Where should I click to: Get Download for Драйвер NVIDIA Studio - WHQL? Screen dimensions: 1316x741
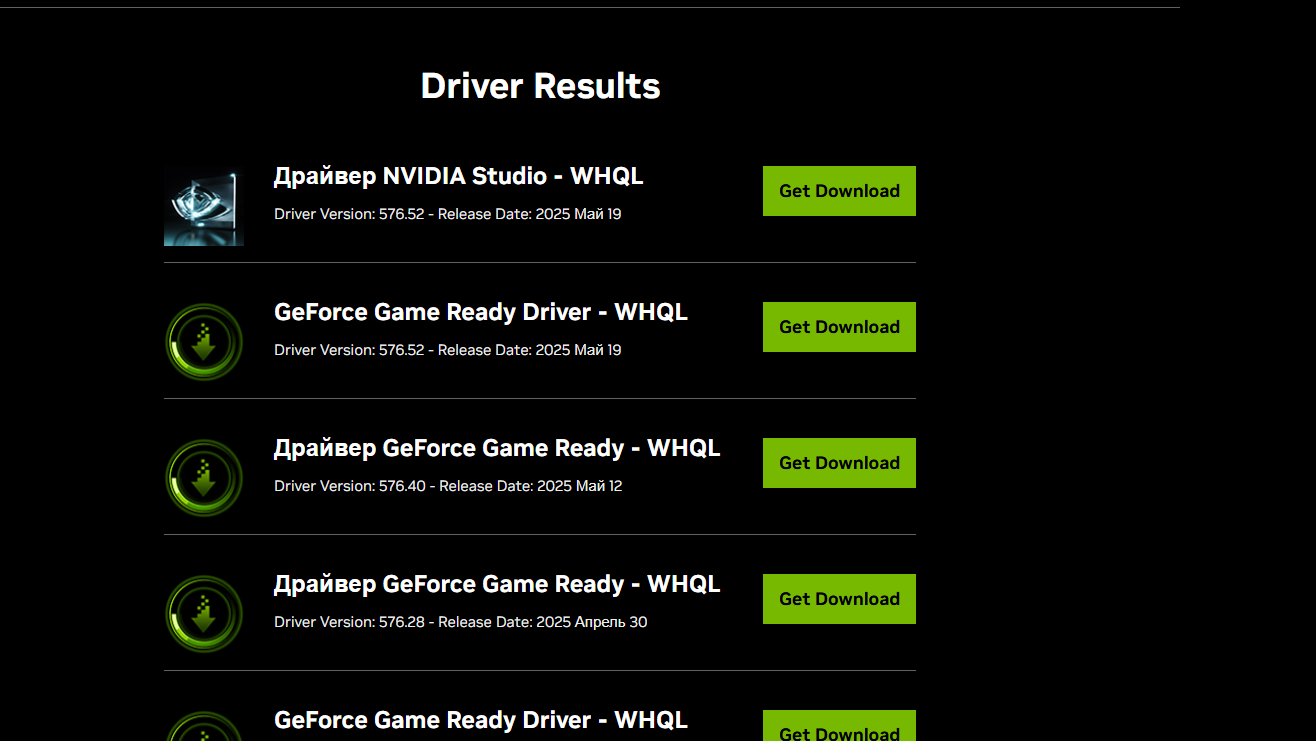(839, 191)
